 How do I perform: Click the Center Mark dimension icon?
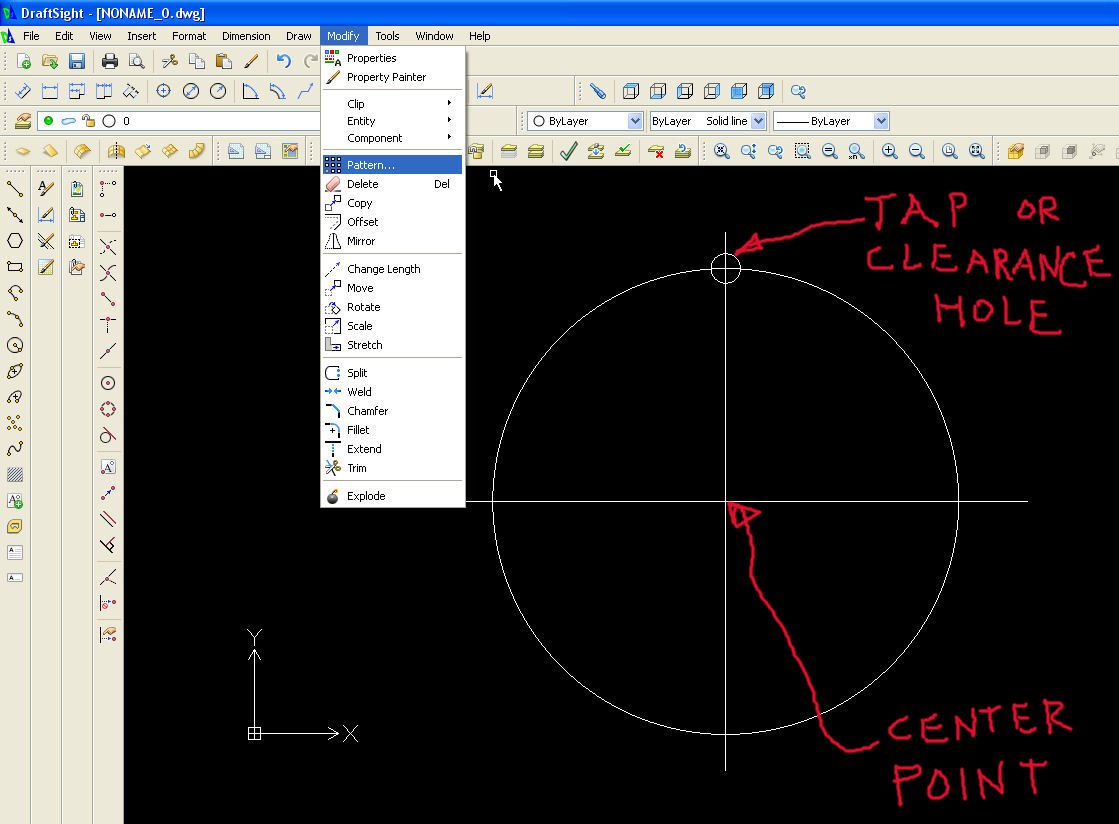point(163,91)
